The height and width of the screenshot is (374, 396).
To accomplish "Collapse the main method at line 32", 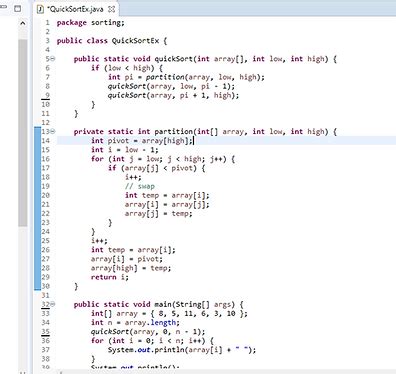I will coord(53,304).
